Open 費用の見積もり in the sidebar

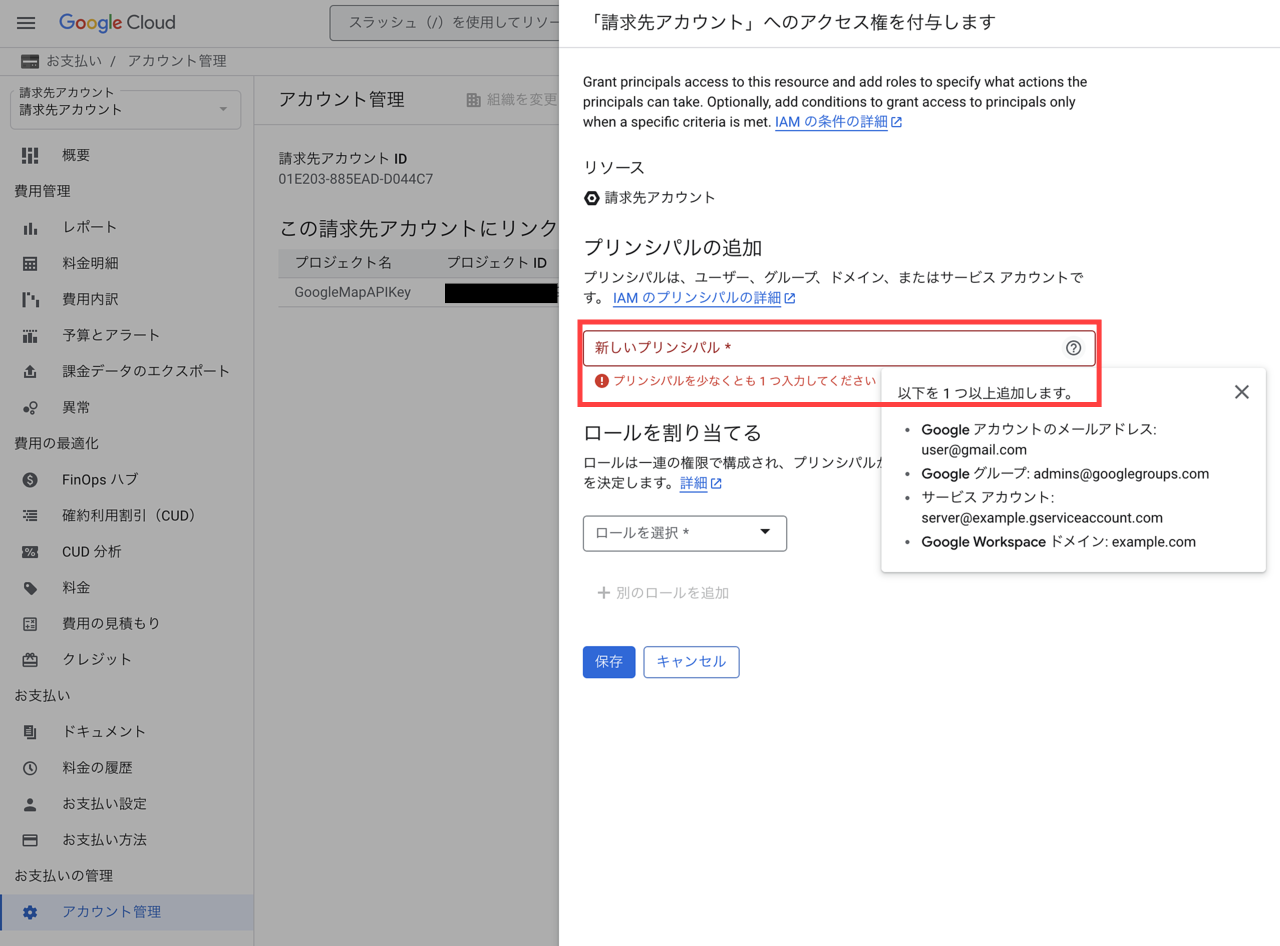coord(127,623)
